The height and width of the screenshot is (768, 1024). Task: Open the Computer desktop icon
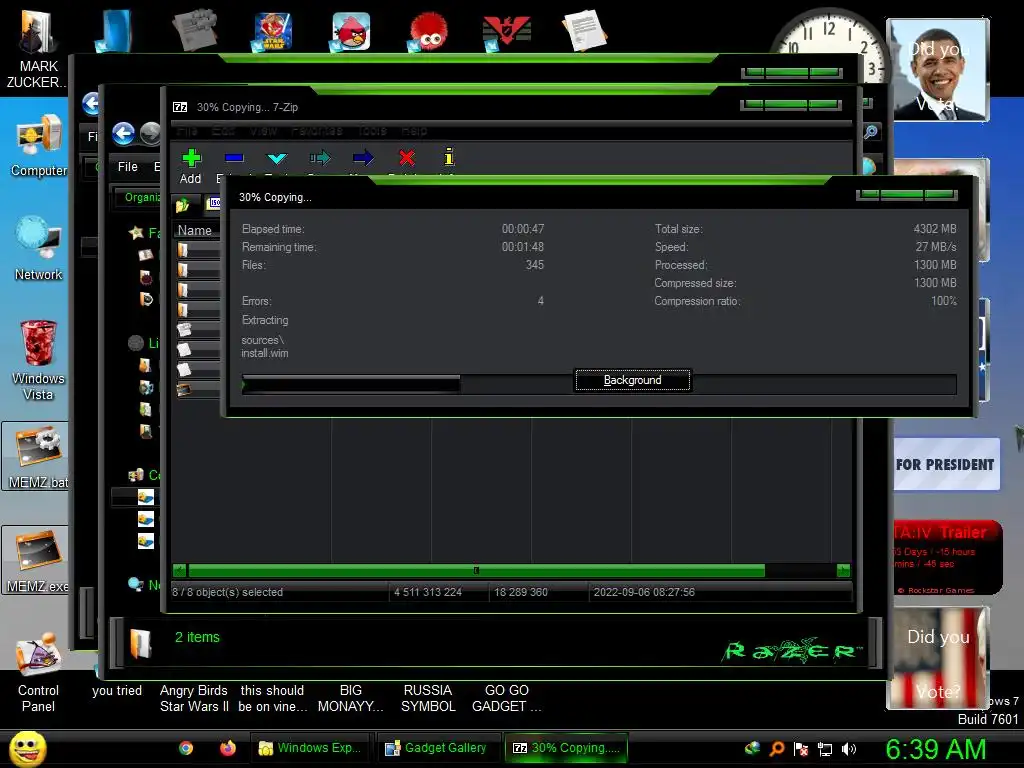[x=39, y=146]
